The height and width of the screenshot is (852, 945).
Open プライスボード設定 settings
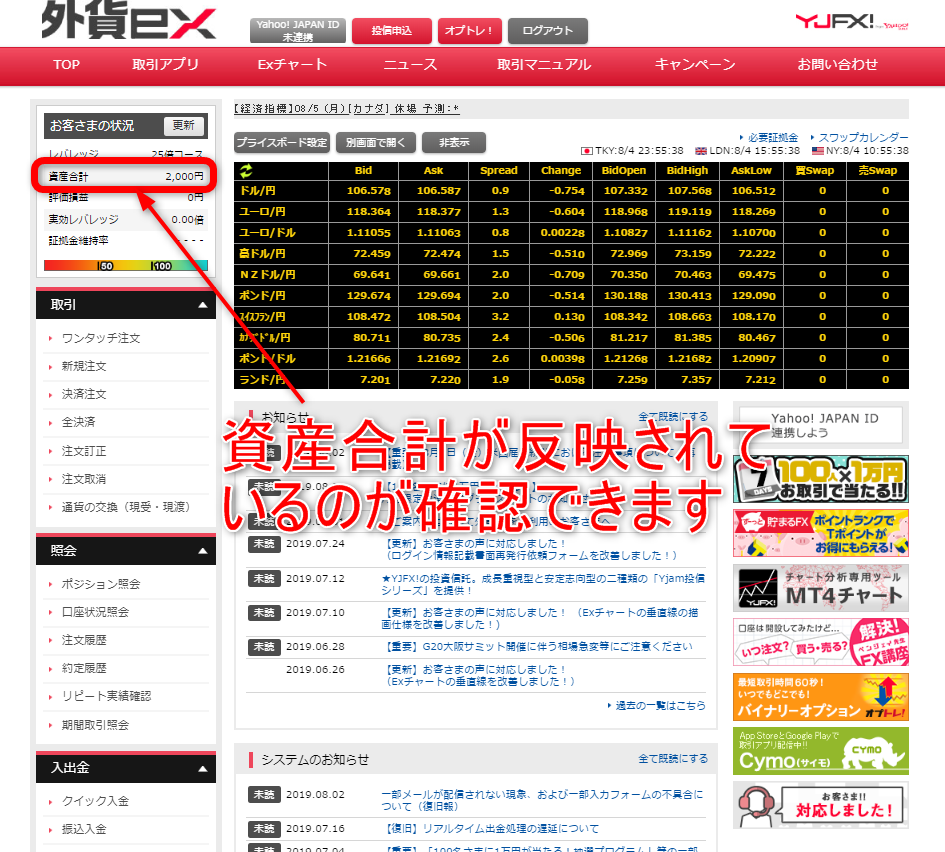pyautogui.click(x=282, y=142)
